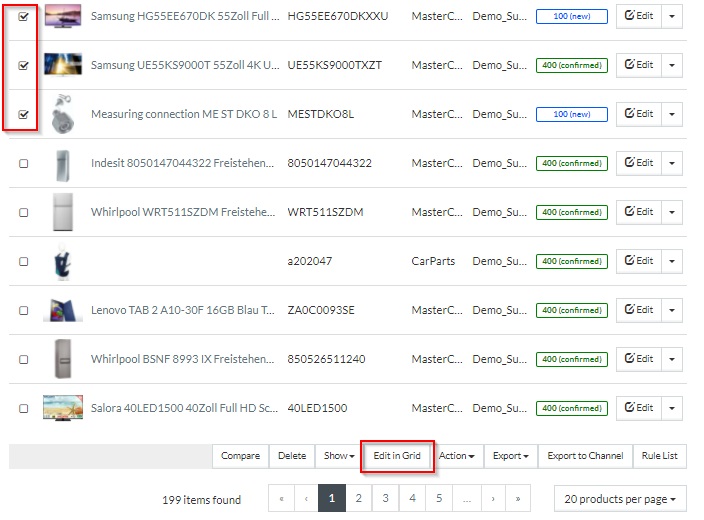The image size is (704, 520).
Task: Open the Rule List
Action: (660, 456)
